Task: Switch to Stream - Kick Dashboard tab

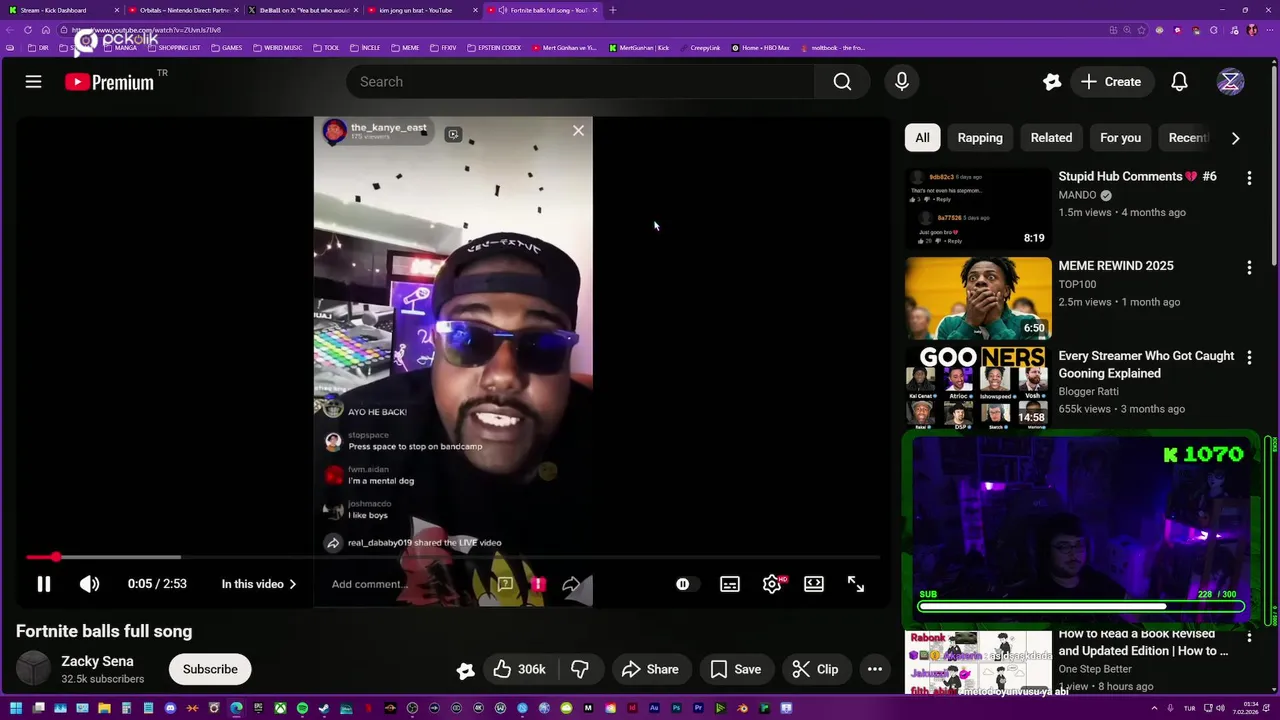Action: [60, 10]
